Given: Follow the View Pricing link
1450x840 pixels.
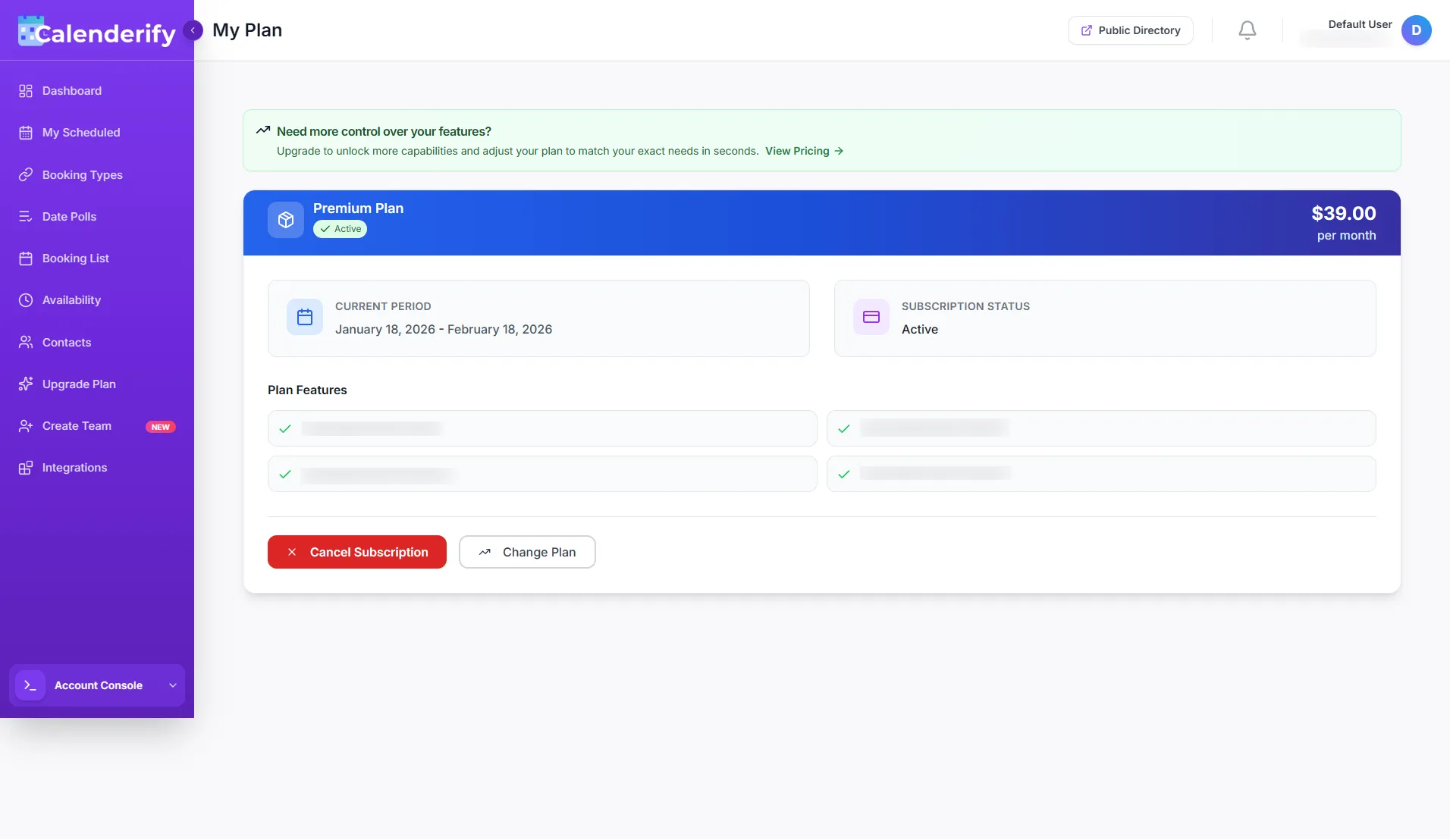Looking at the screenshot, I should pos(803,151).
